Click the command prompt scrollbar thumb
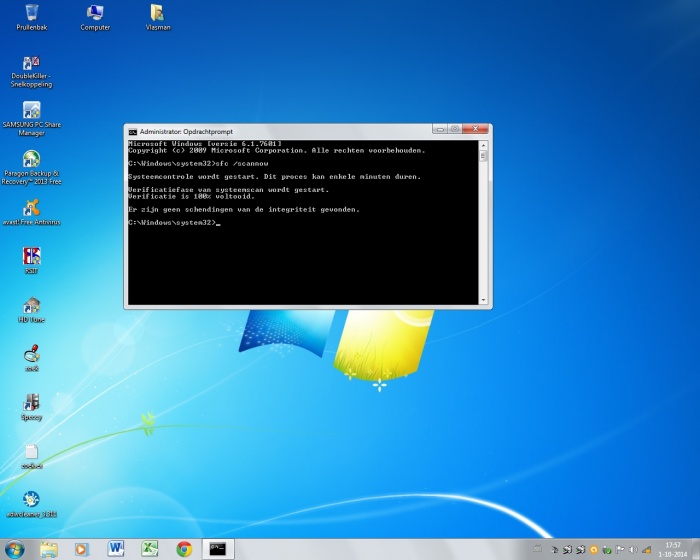 (483, 155)
